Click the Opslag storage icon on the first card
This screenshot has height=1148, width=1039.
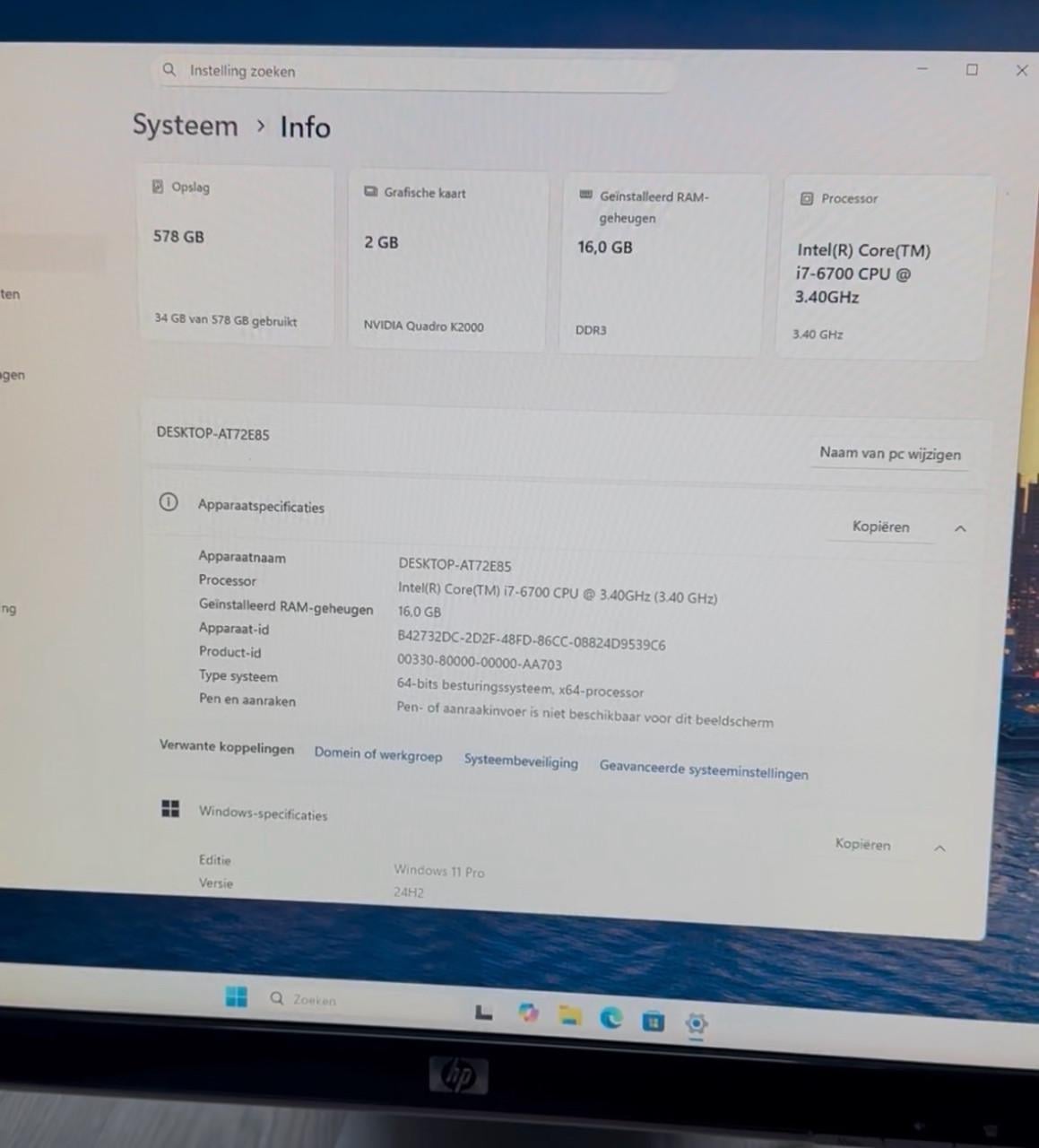click(160, 187)
